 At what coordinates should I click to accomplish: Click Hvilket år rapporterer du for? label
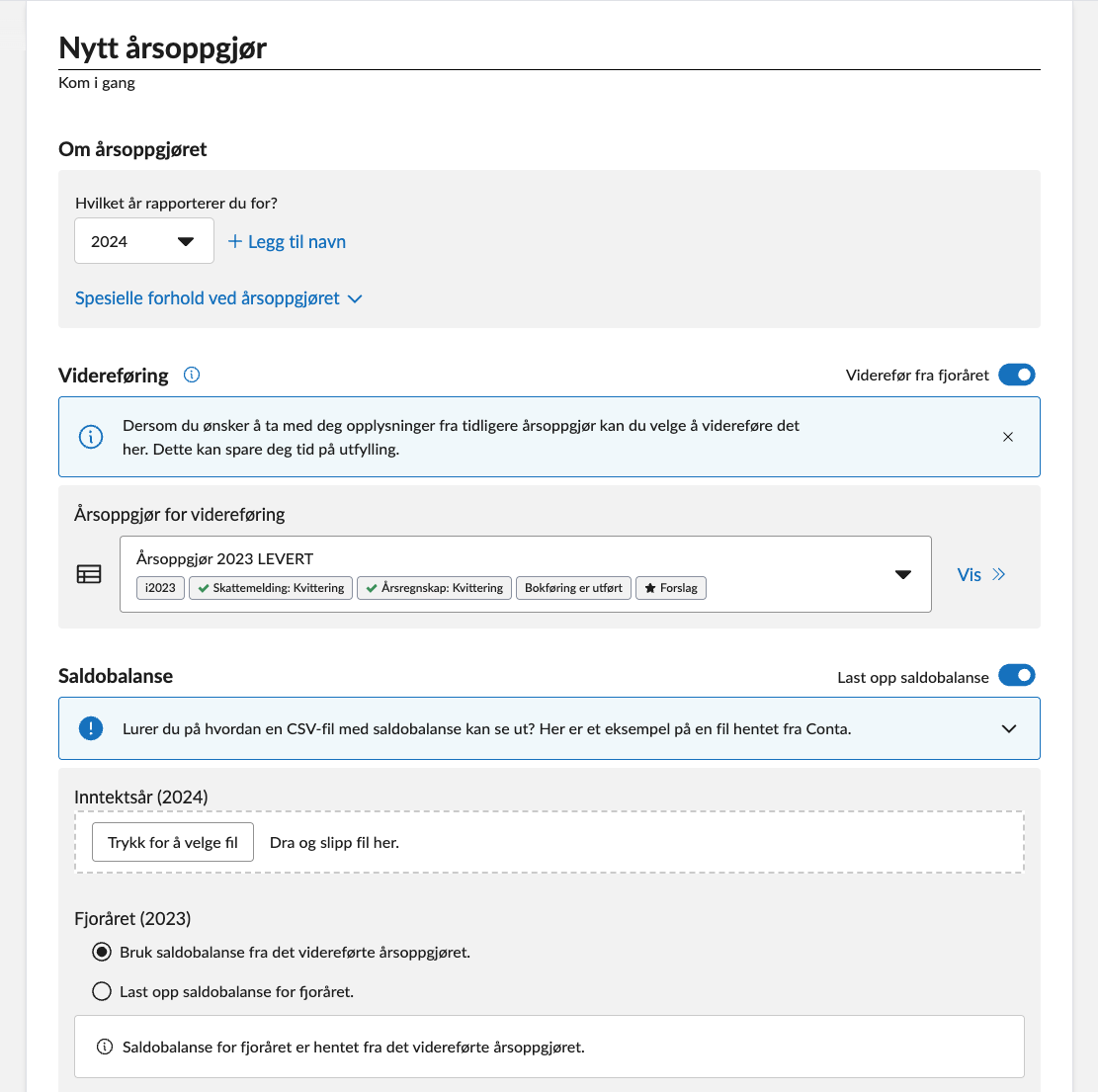[x=176, y=203]
